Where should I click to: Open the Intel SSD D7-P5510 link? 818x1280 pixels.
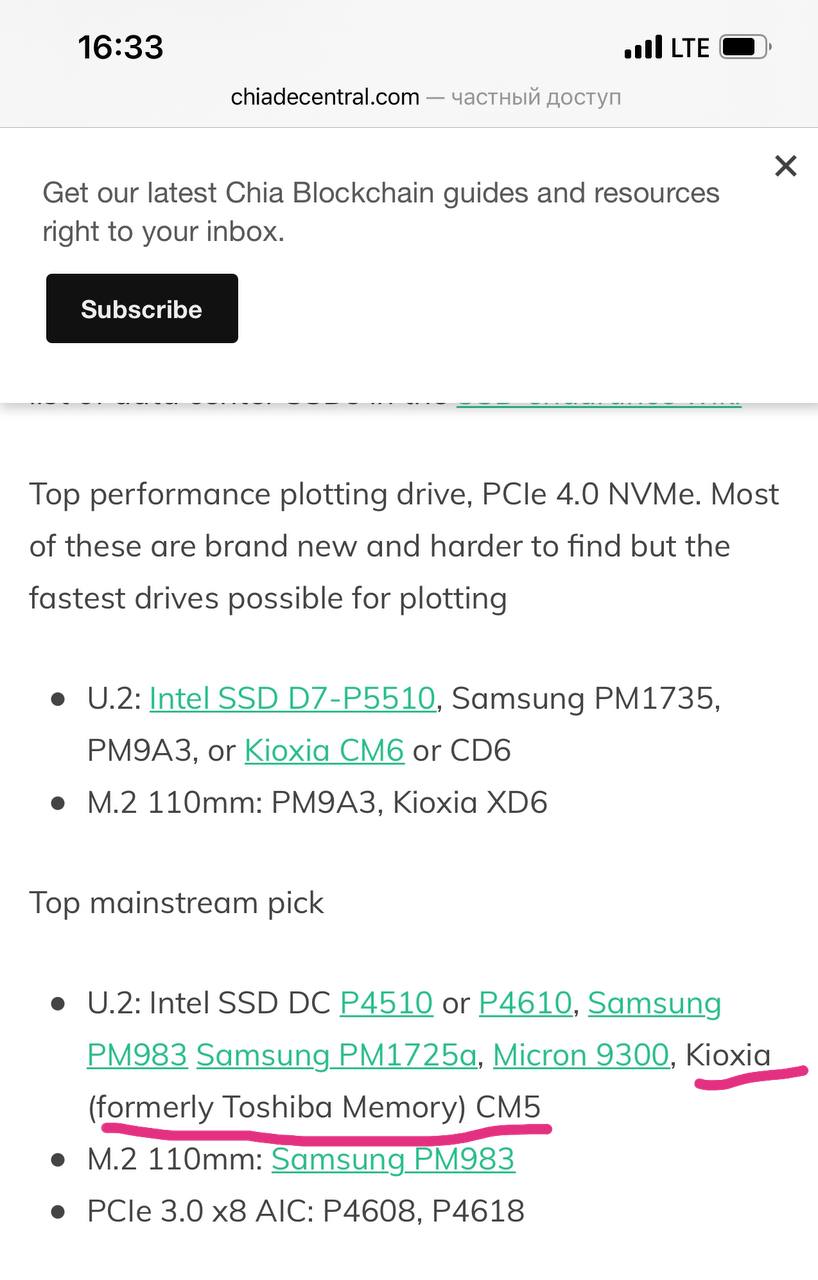pos(292,698)
